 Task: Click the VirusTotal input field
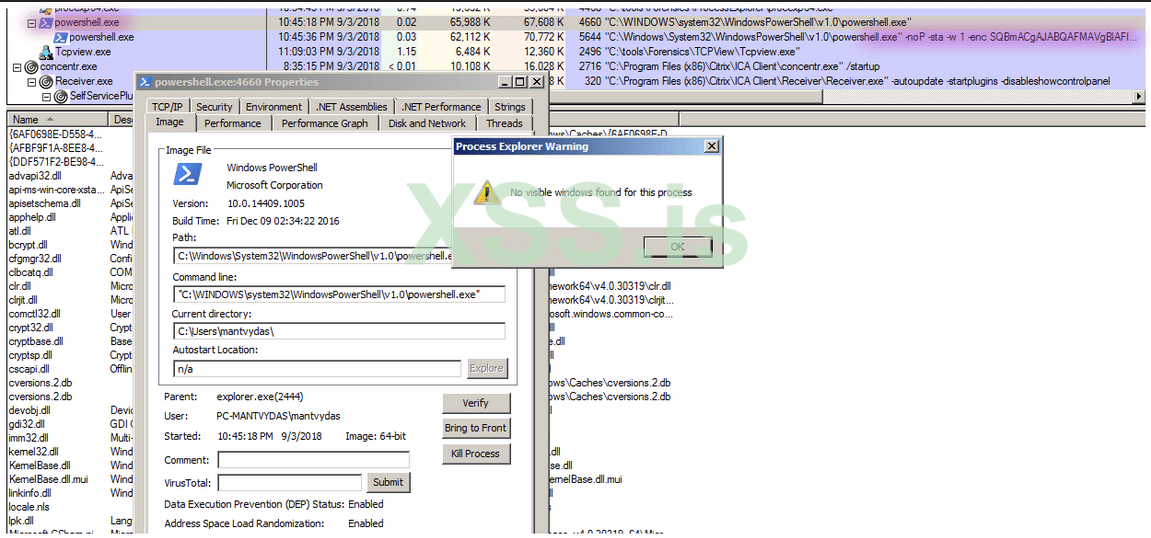coord(290,482)
